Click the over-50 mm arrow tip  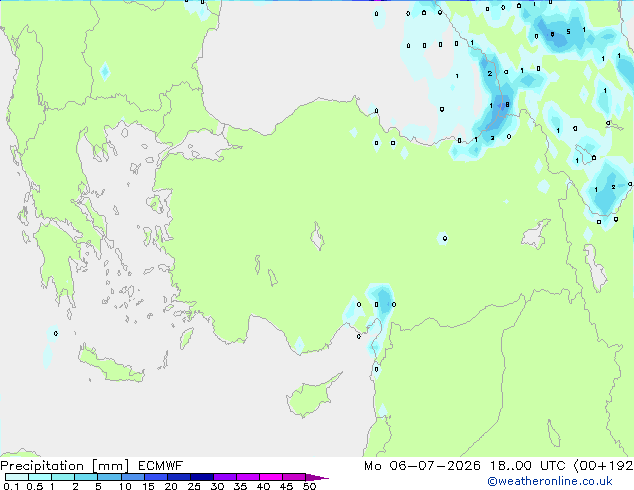pos(317,477)
